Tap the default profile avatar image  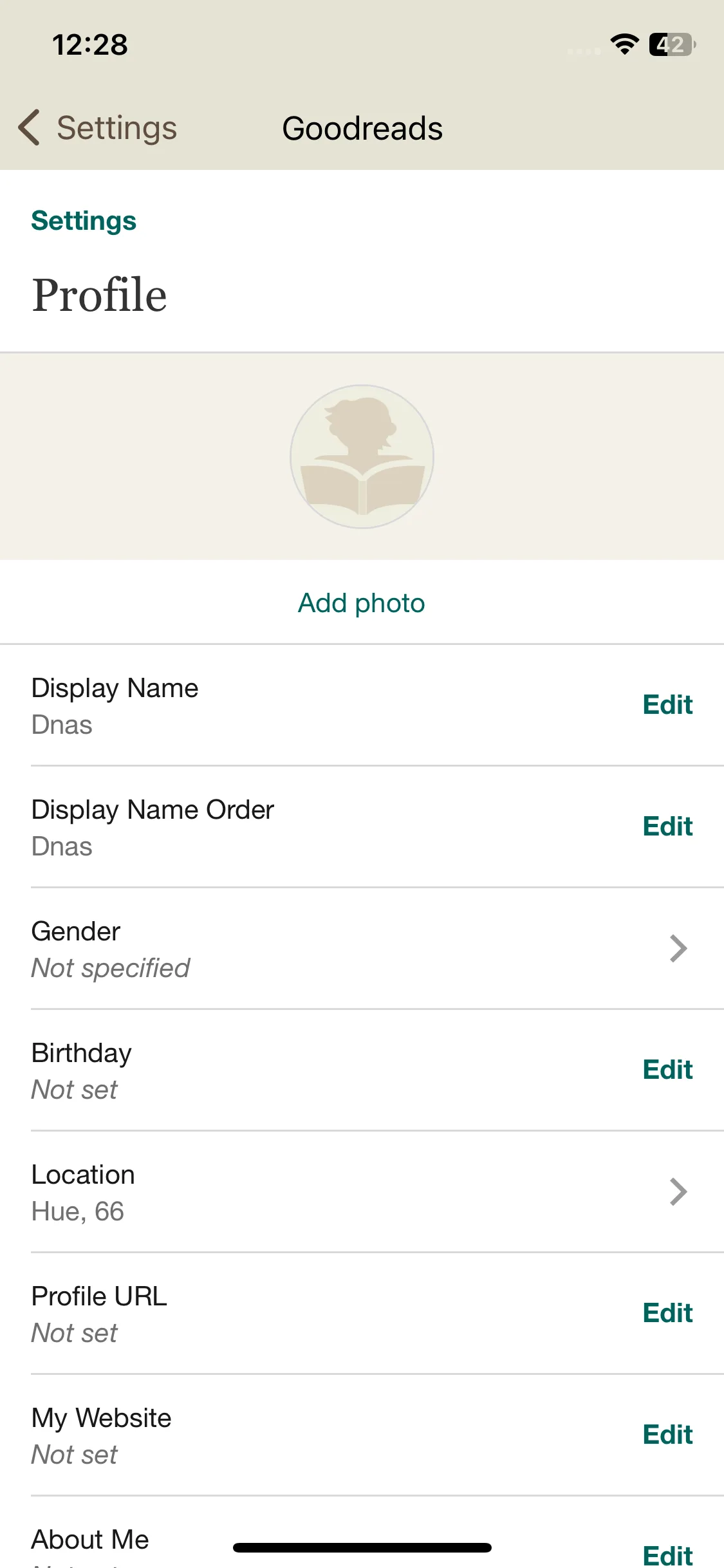[x=362, y=457]
